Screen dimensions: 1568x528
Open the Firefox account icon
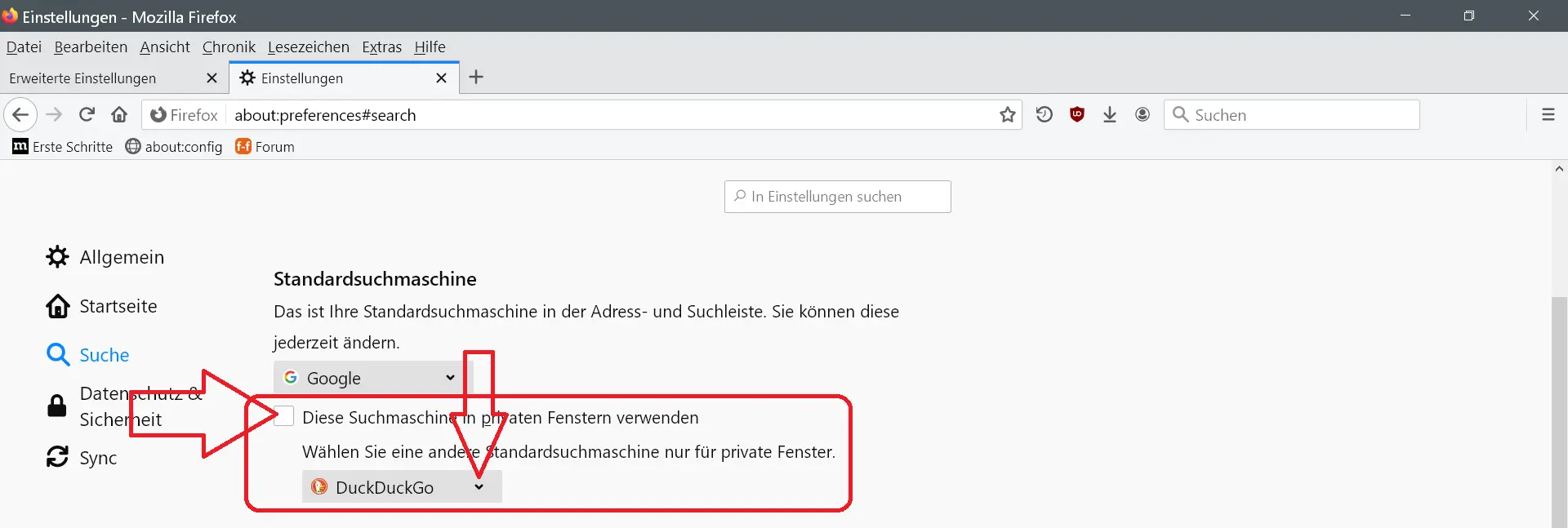click(1142, 115)
